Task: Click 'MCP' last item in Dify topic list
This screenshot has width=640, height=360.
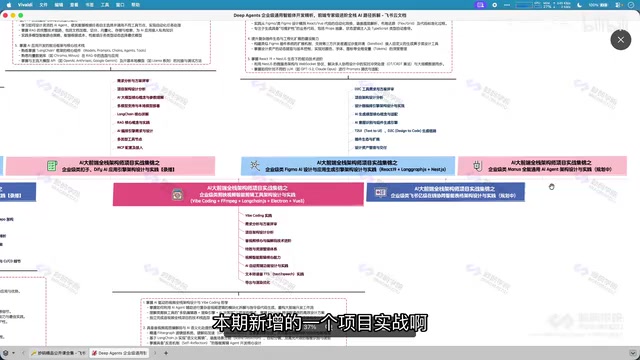Action: (130, 148)
